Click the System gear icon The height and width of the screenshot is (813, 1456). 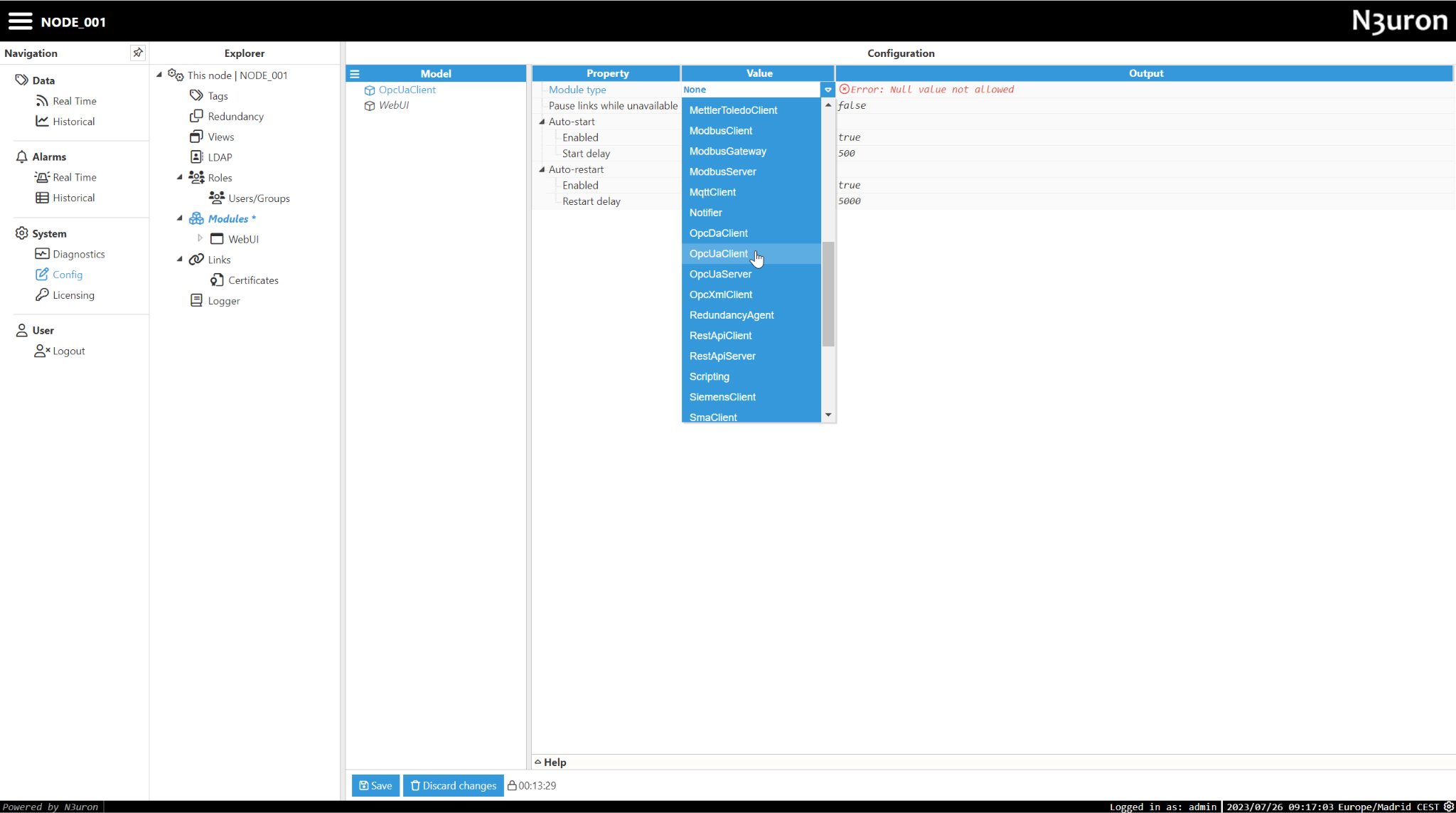click(22, 233)
